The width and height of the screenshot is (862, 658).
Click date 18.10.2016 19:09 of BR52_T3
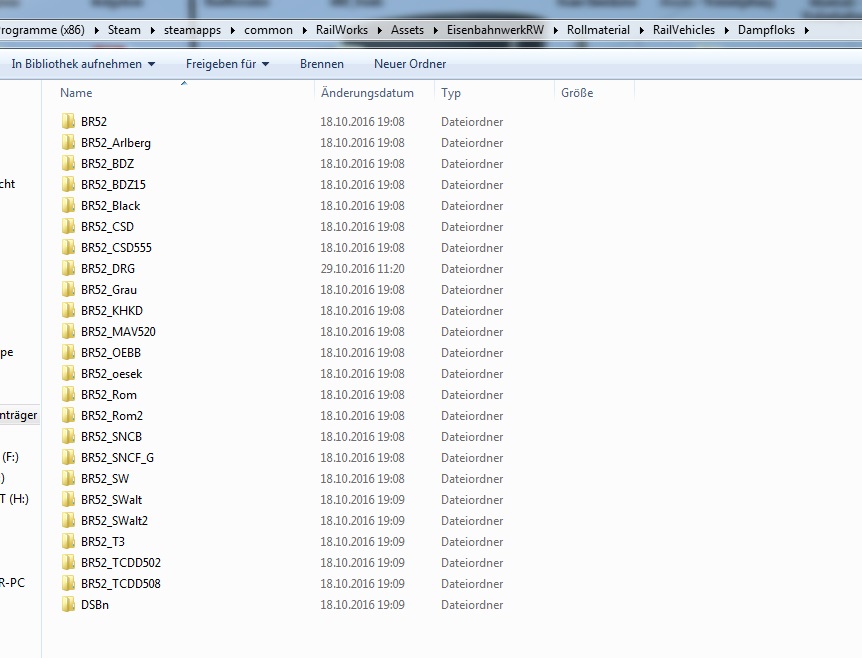point(362,541)
